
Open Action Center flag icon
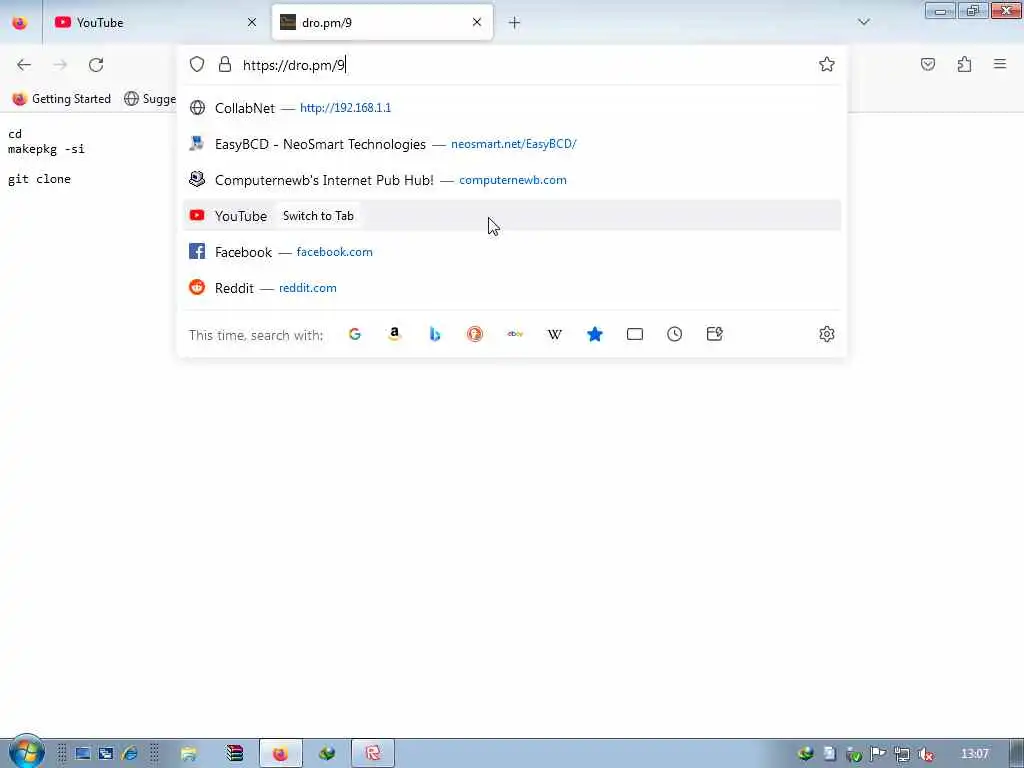coord(878,754)
